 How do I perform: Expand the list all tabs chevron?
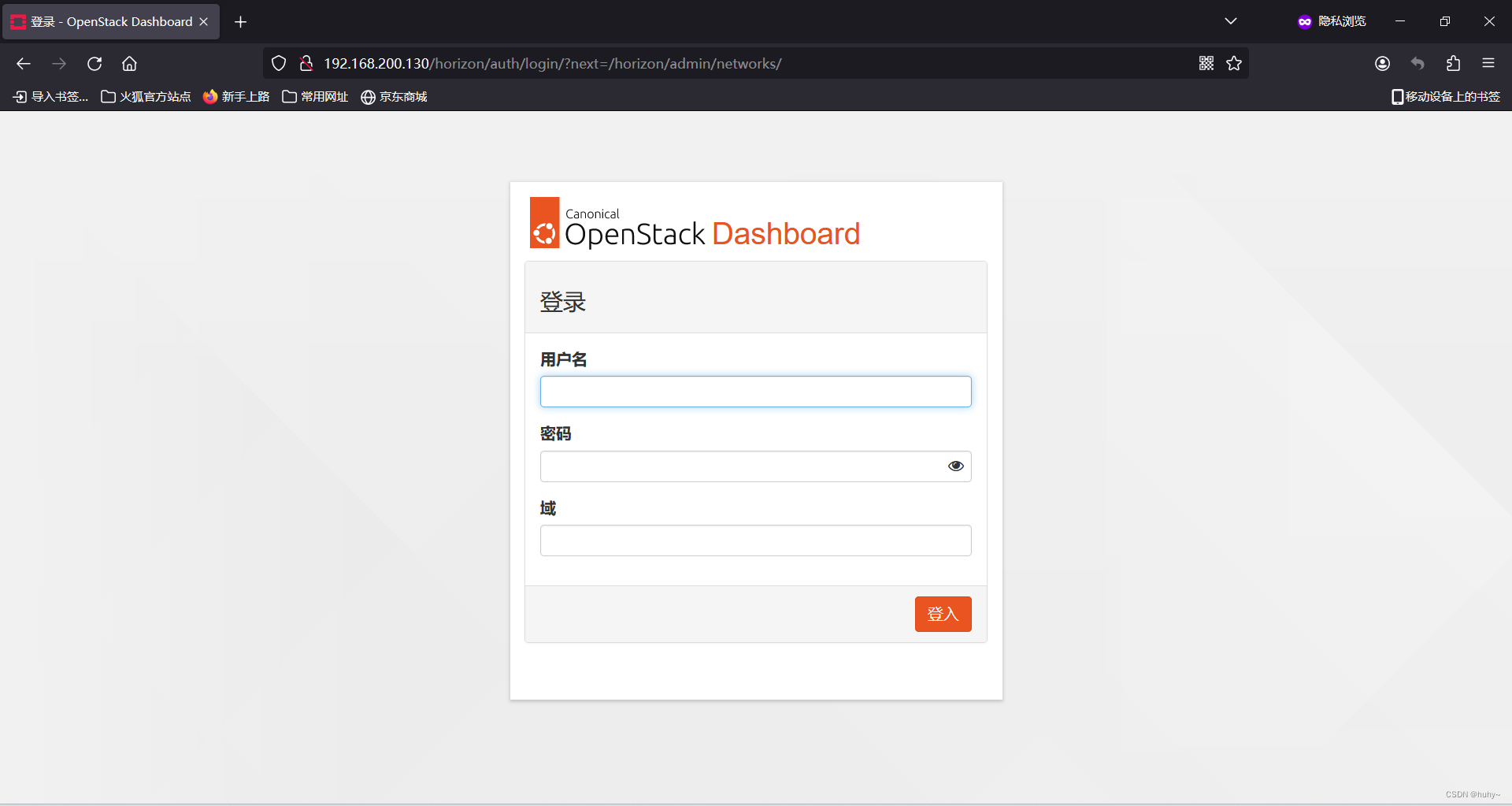click(x=1231, y=21)
